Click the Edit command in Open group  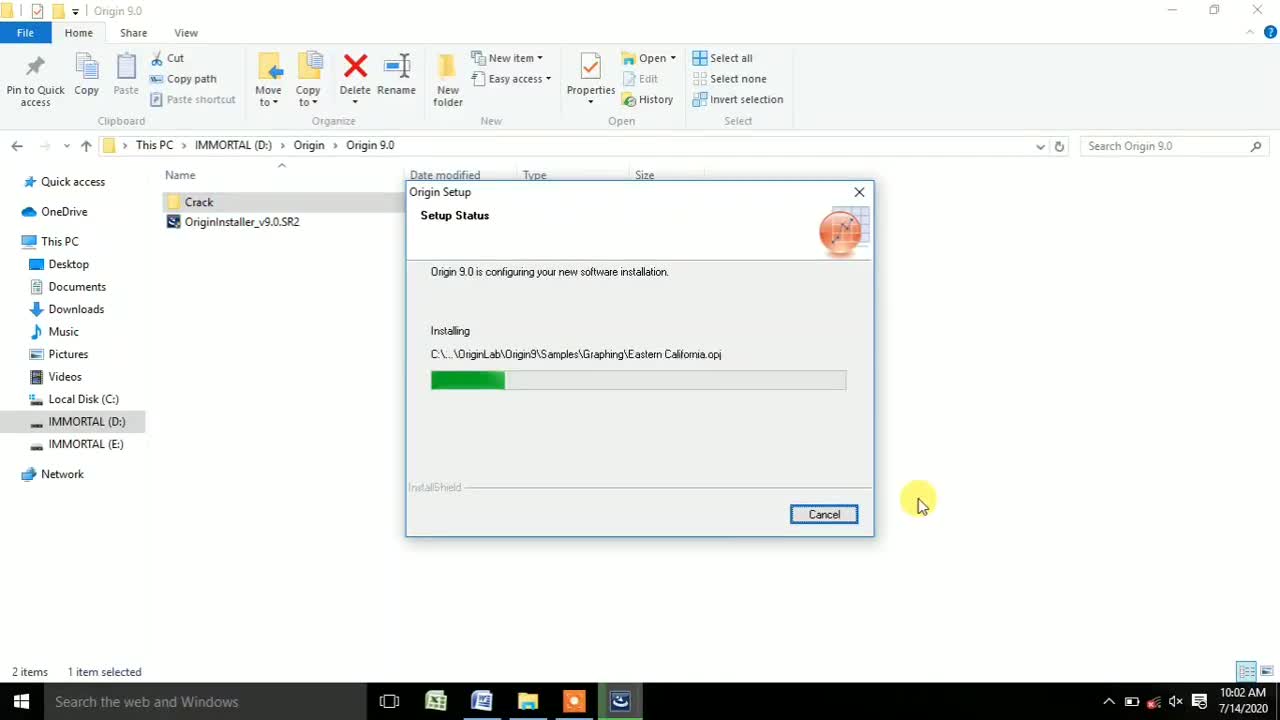pos(640,79)
